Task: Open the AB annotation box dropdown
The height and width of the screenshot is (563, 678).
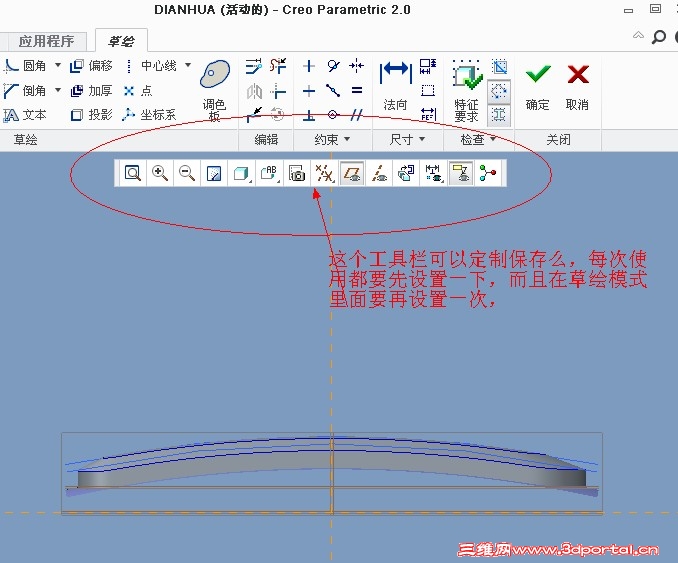Action: pos(269,173)
